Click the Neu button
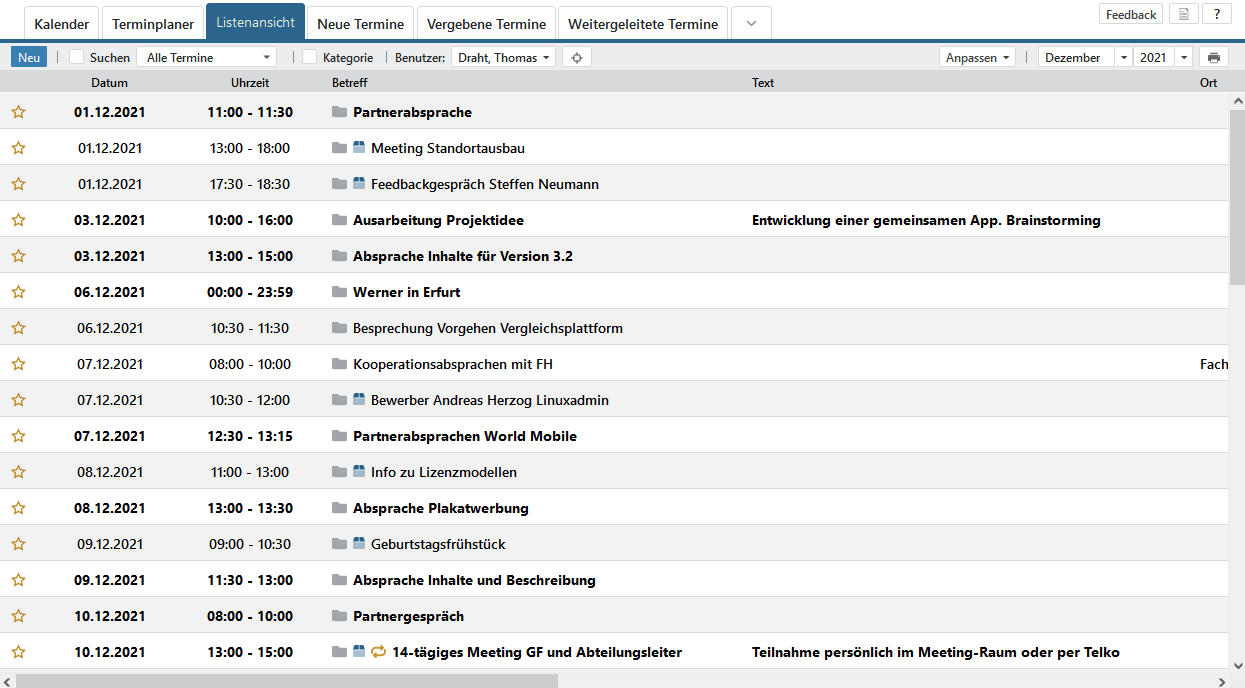Image resolution: width=1245 pixels, height=688 pixels. click(29, 58)
